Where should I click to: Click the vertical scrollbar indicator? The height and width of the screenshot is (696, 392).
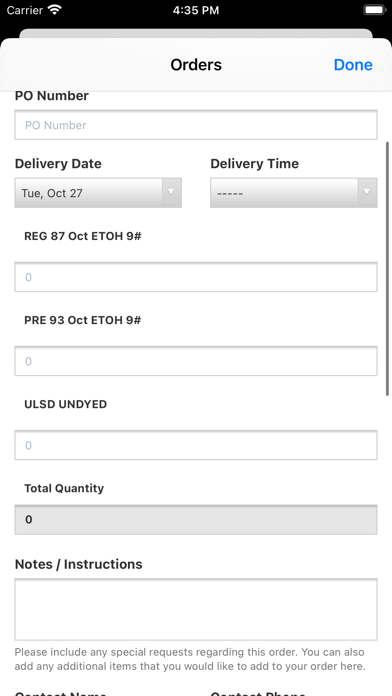[x=388, y=269]
